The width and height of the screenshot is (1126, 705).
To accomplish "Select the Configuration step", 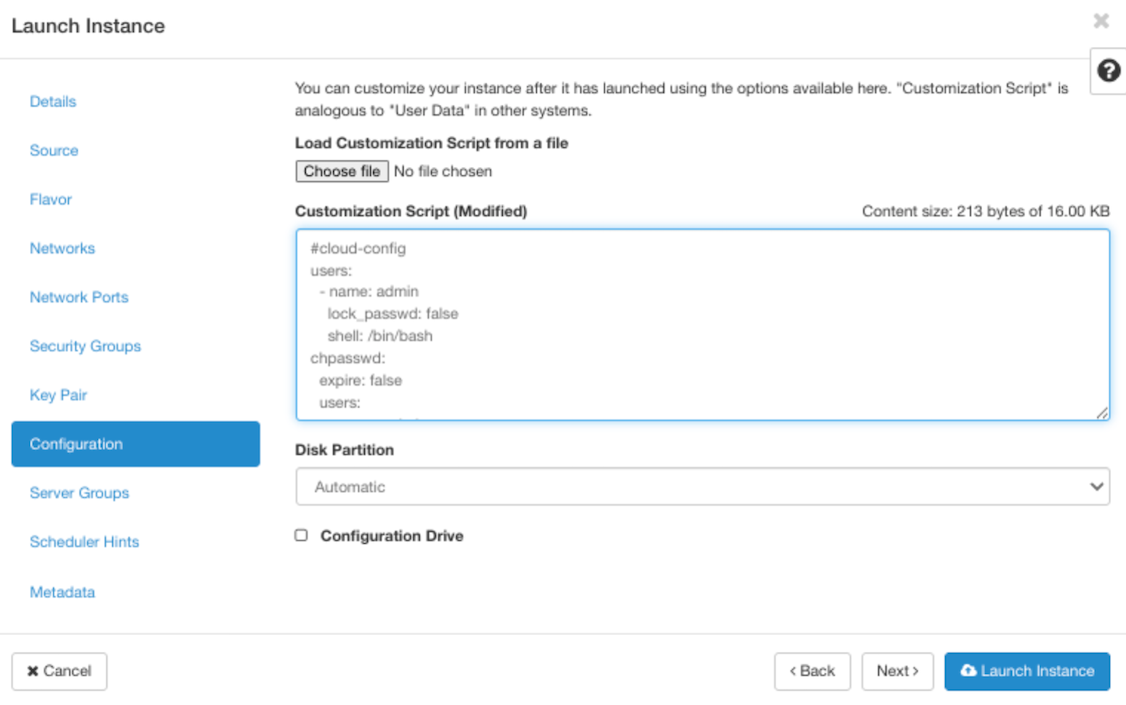I will [x=136, y=444].
